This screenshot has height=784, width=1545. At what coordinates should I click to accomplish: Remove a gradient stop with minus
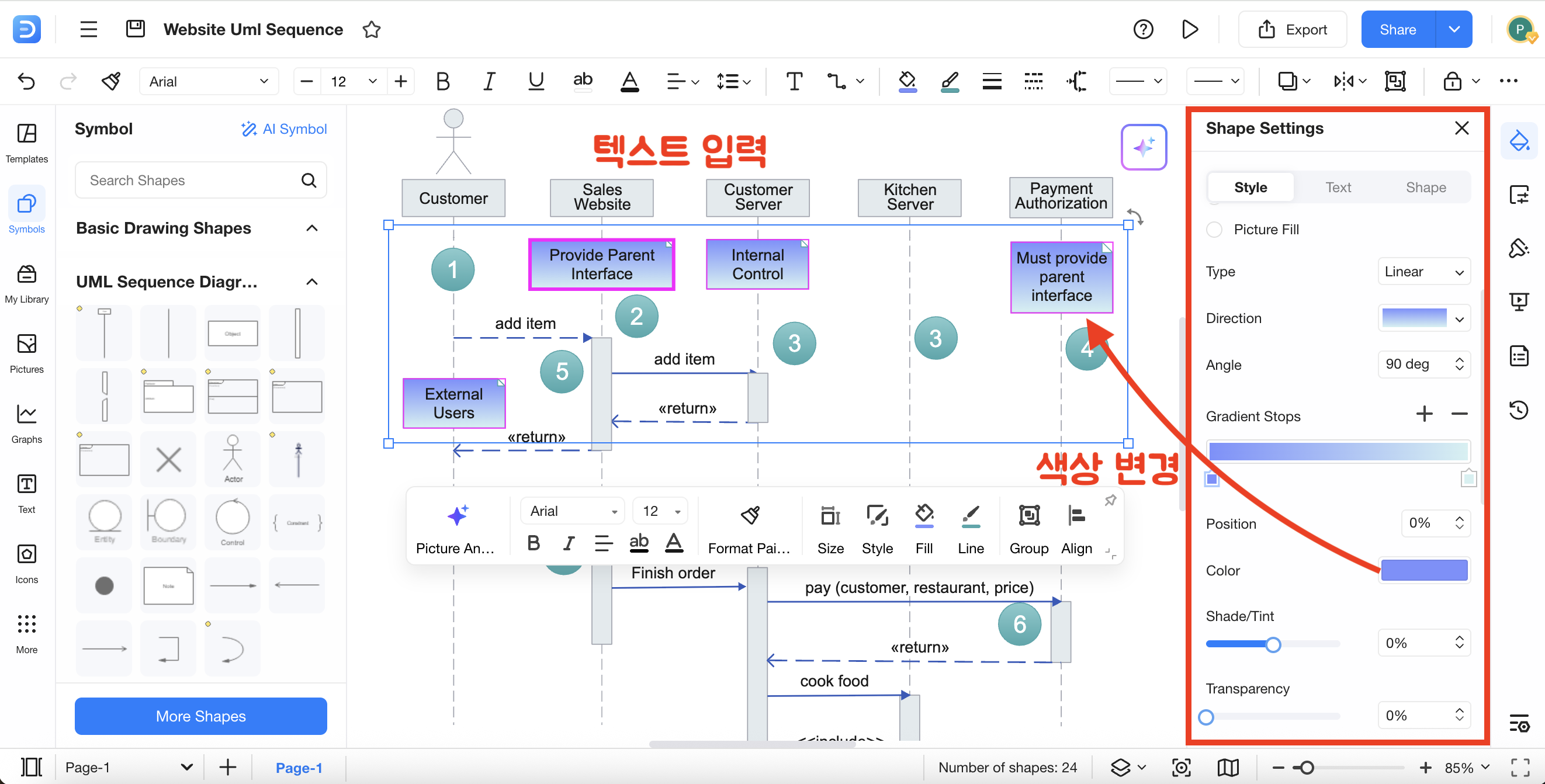click(x=1459, y=413)
